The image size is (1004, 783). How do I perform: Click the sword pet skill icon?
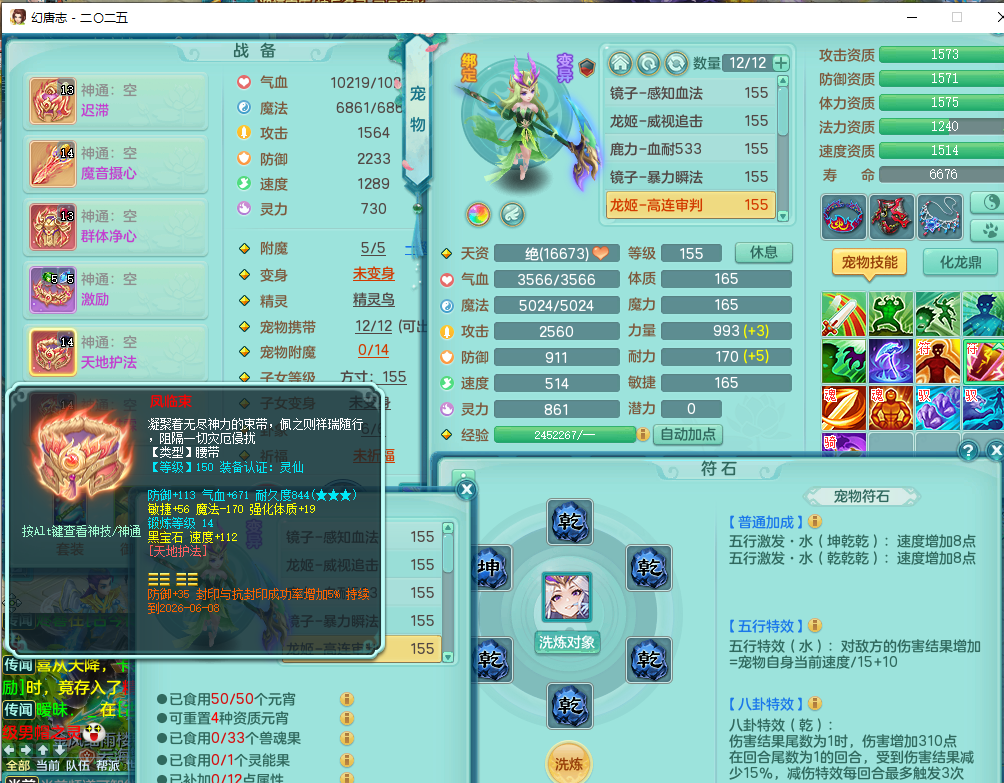pos(844,314)
